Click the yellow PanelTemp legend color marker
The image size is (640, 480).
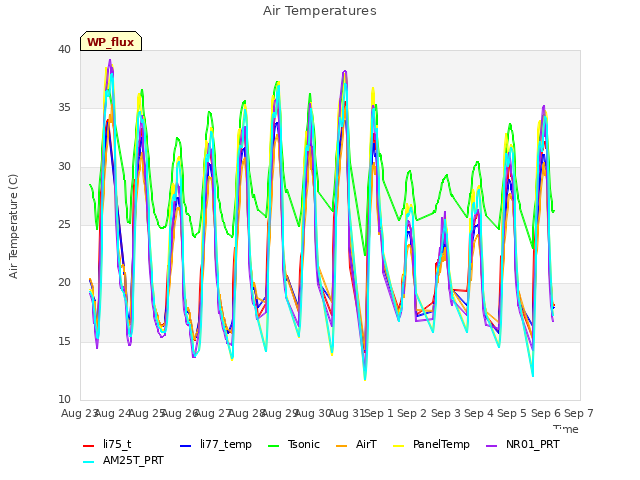[398, 446]
